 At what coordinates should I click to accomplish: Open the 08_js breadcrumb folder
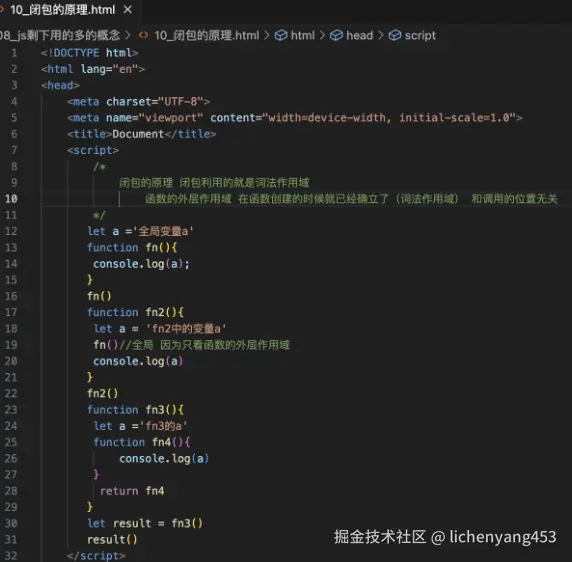pos(60,35)
